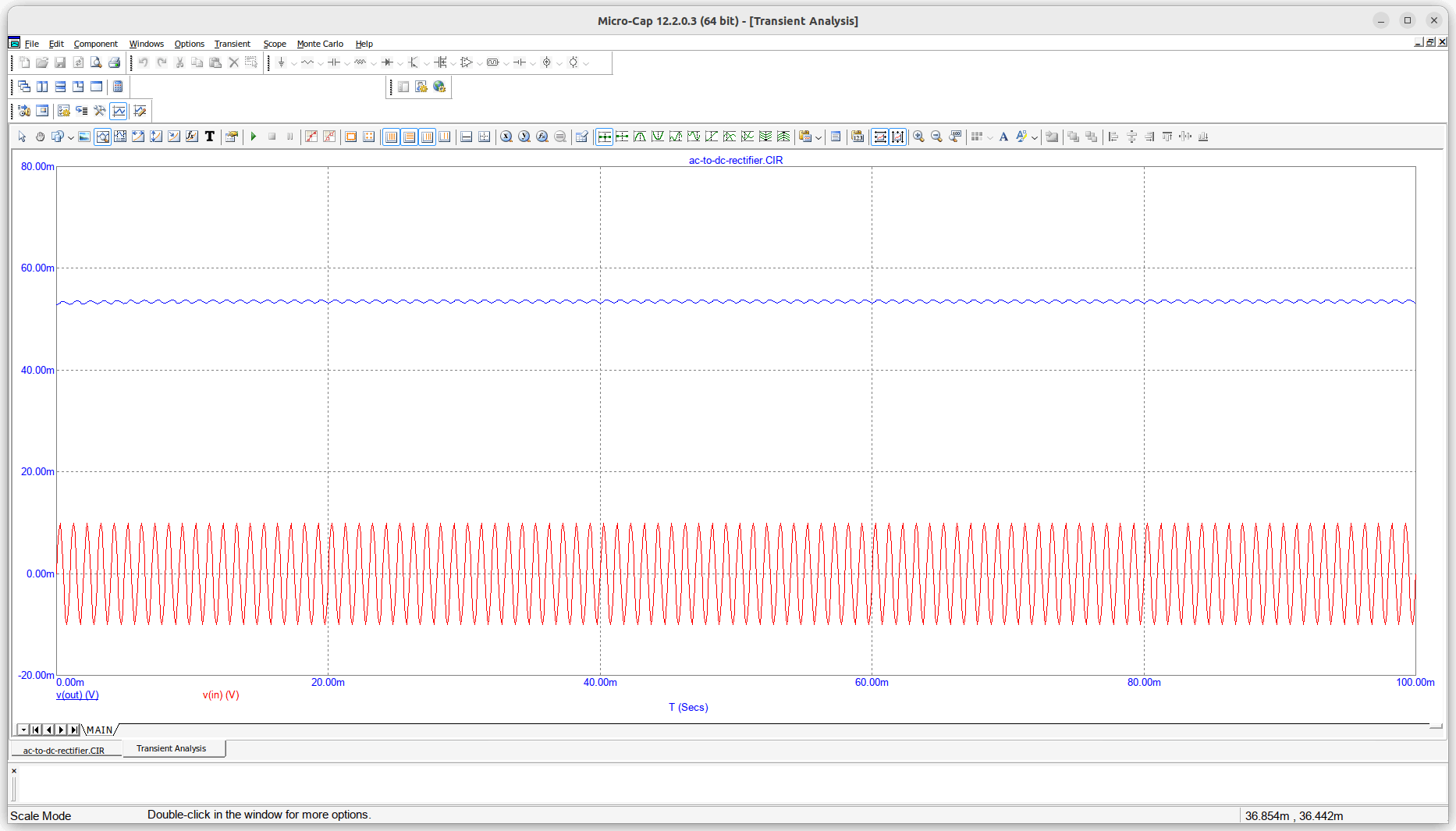
Task: Toggle the horizontal cursor data points button
Action: (x=604, y=137)
